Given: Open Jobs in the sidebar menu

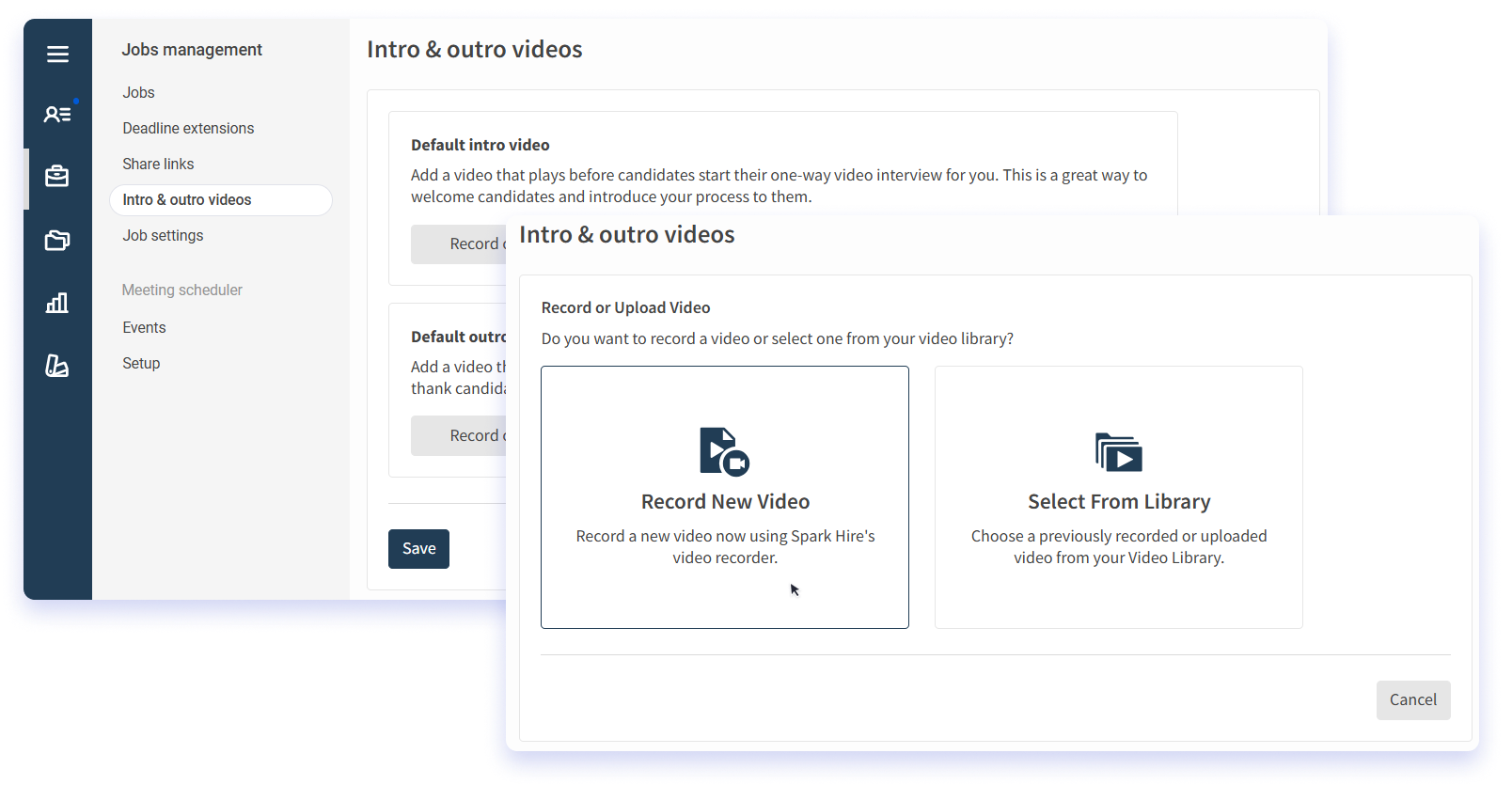Looking at the screenshot, I should [x=138, y=93].
